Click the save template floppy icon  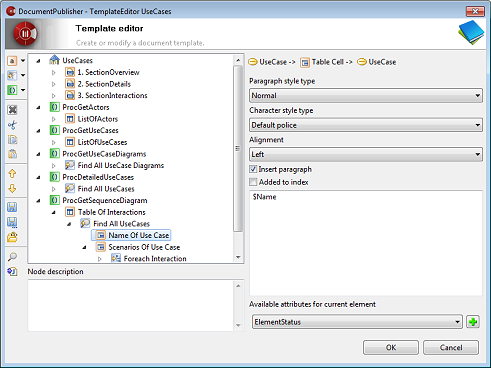[12, 207]
